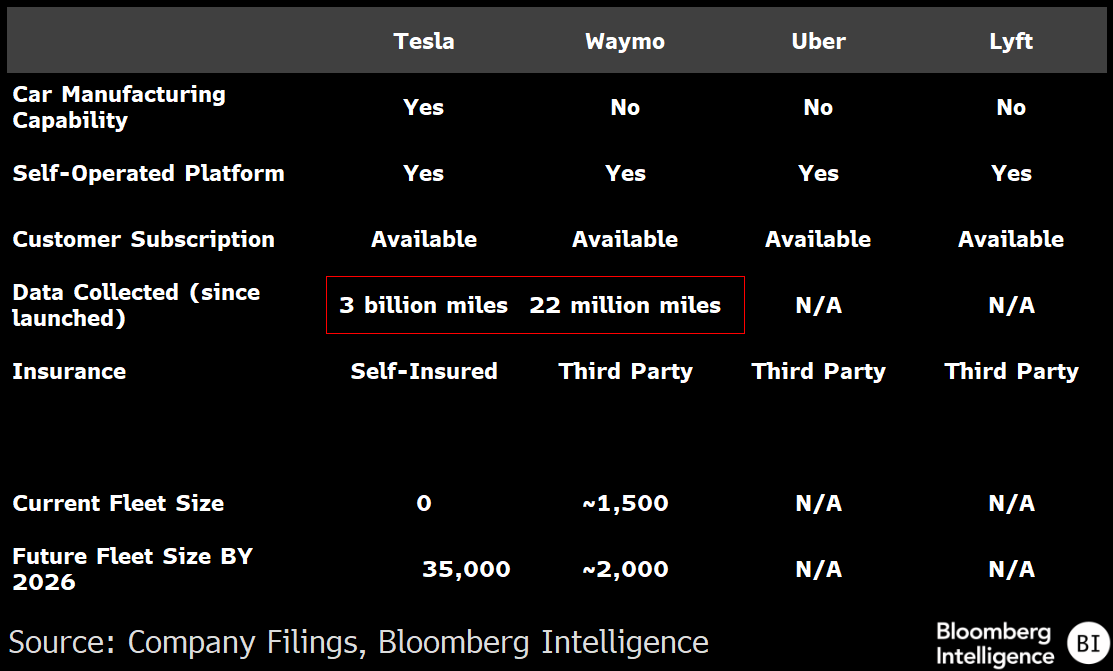Click Waymo's ~2,000 future fleet value
Screen dimensions: 1113x671
pos(625,569)
